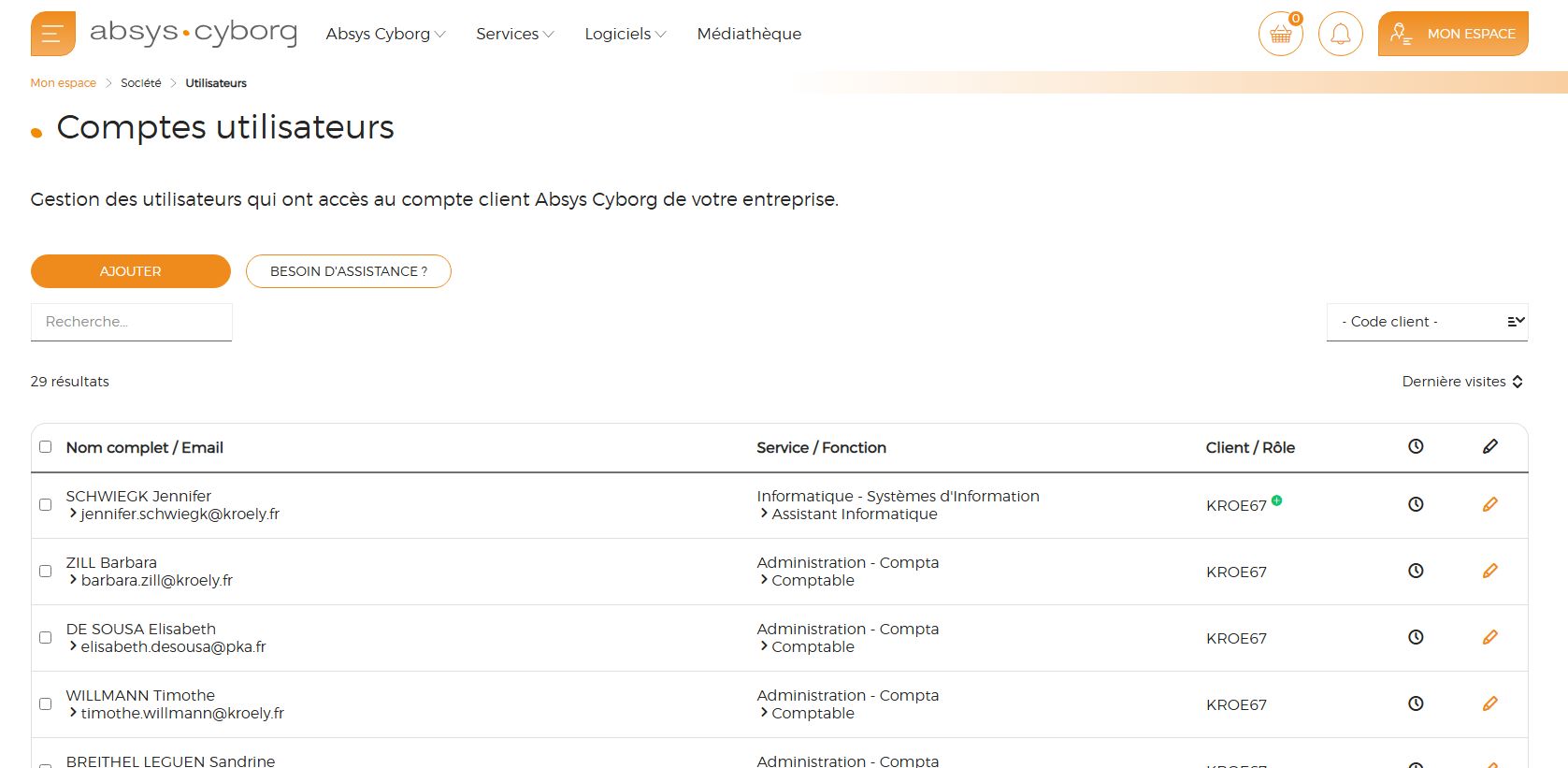Viewport: 1568px width, 768px height.
Task: Click KROE67 in WILLMANN Timothe row
Action: [x=1236, y=705]
